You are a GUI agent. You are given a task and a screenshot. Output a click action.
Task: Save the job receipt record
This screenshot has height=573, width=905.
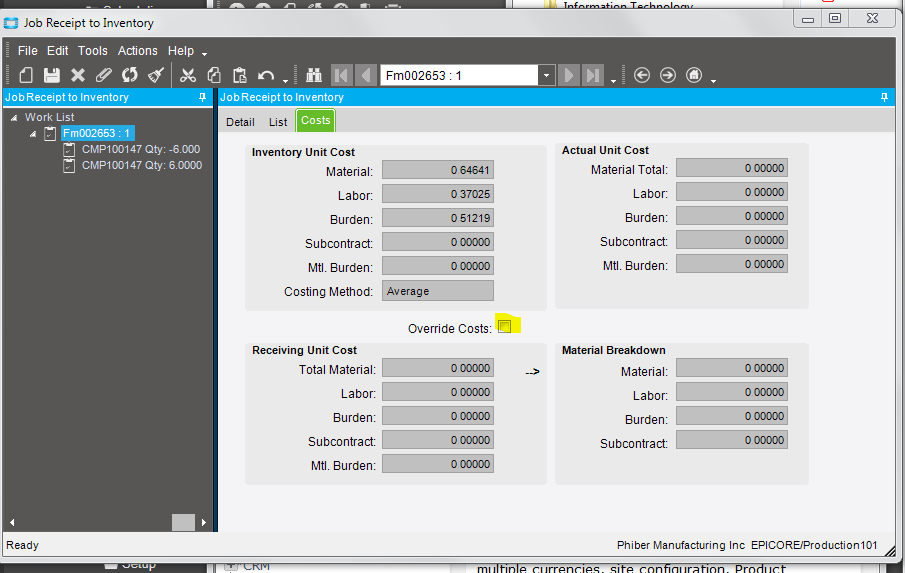52,75
